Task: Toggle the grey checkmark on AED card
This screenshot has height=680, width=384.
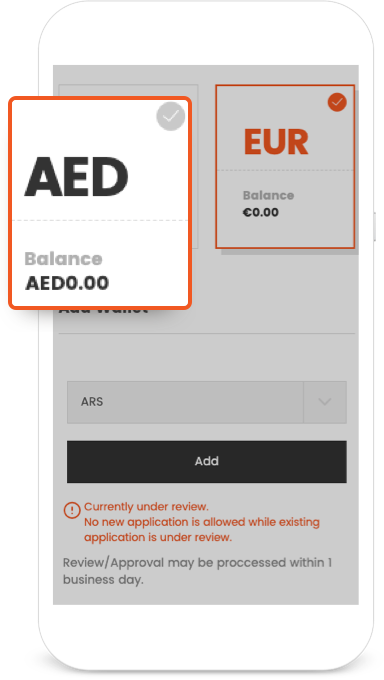Action: (171, 116)
